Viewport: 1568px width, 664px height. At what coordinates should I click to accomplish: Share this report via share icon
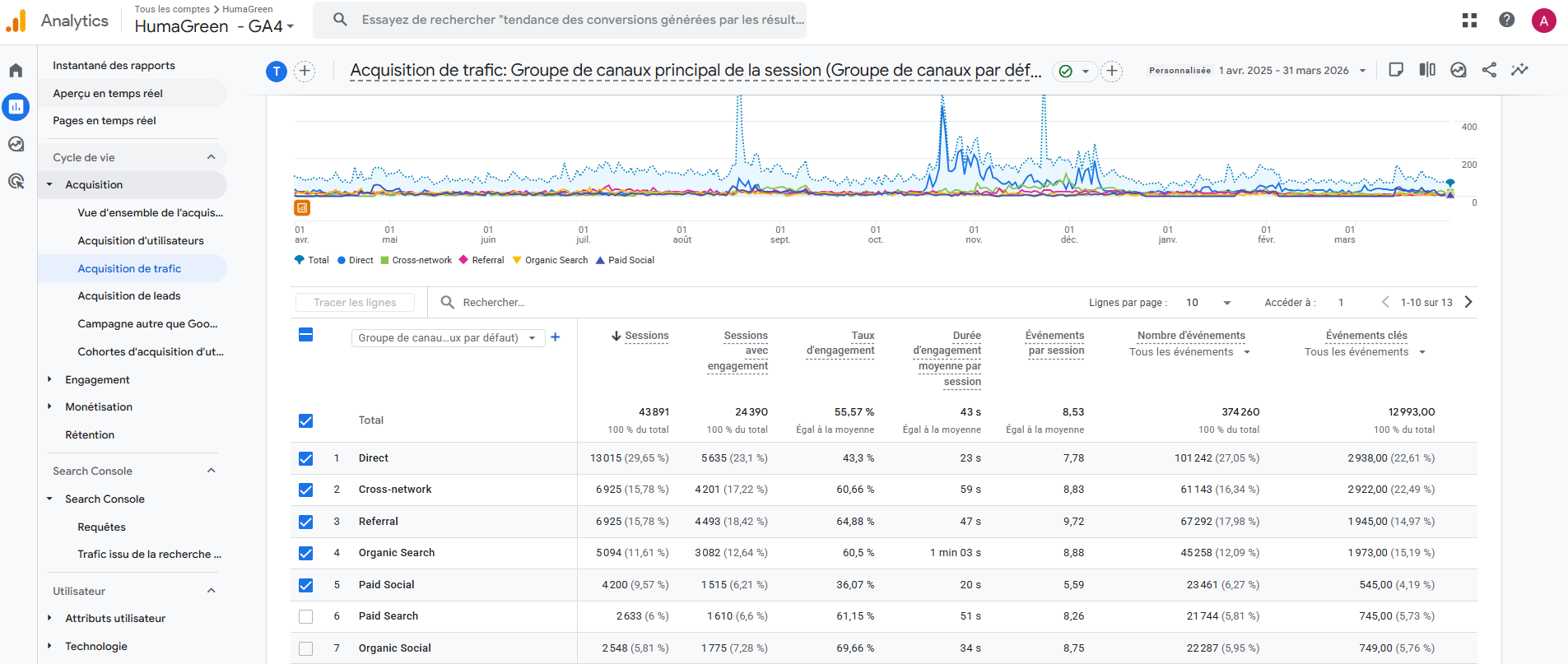tap(1489, 70)
